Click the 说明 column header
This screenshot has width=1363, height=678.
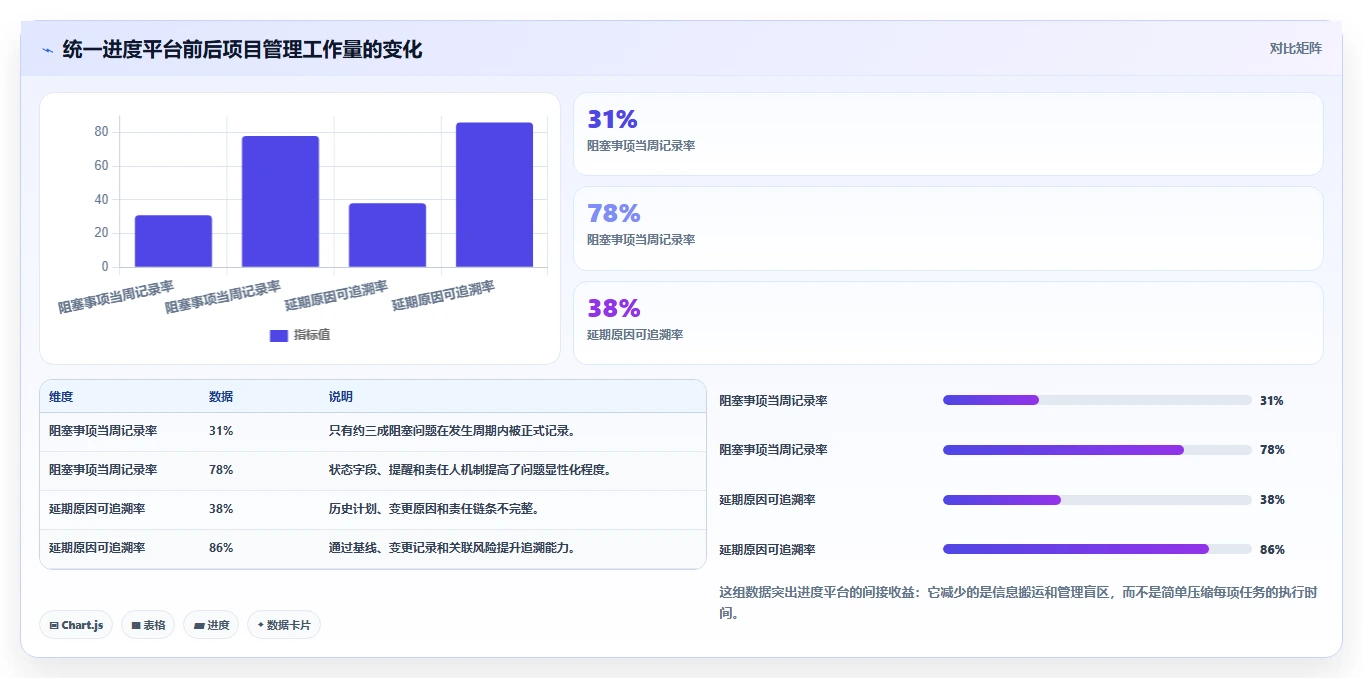tap(341, 397)
